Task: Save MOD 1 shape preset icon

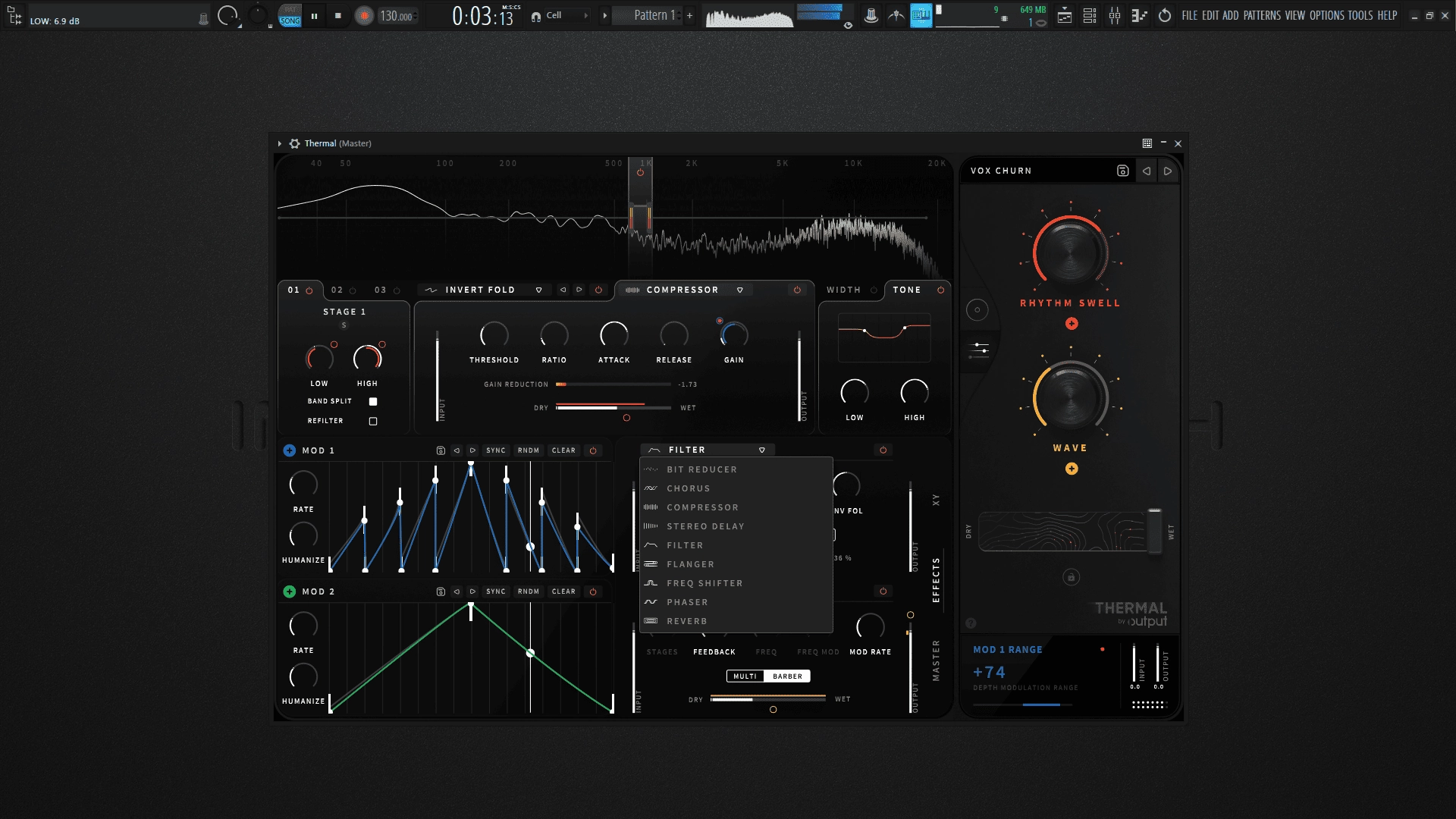Action: 441,450
